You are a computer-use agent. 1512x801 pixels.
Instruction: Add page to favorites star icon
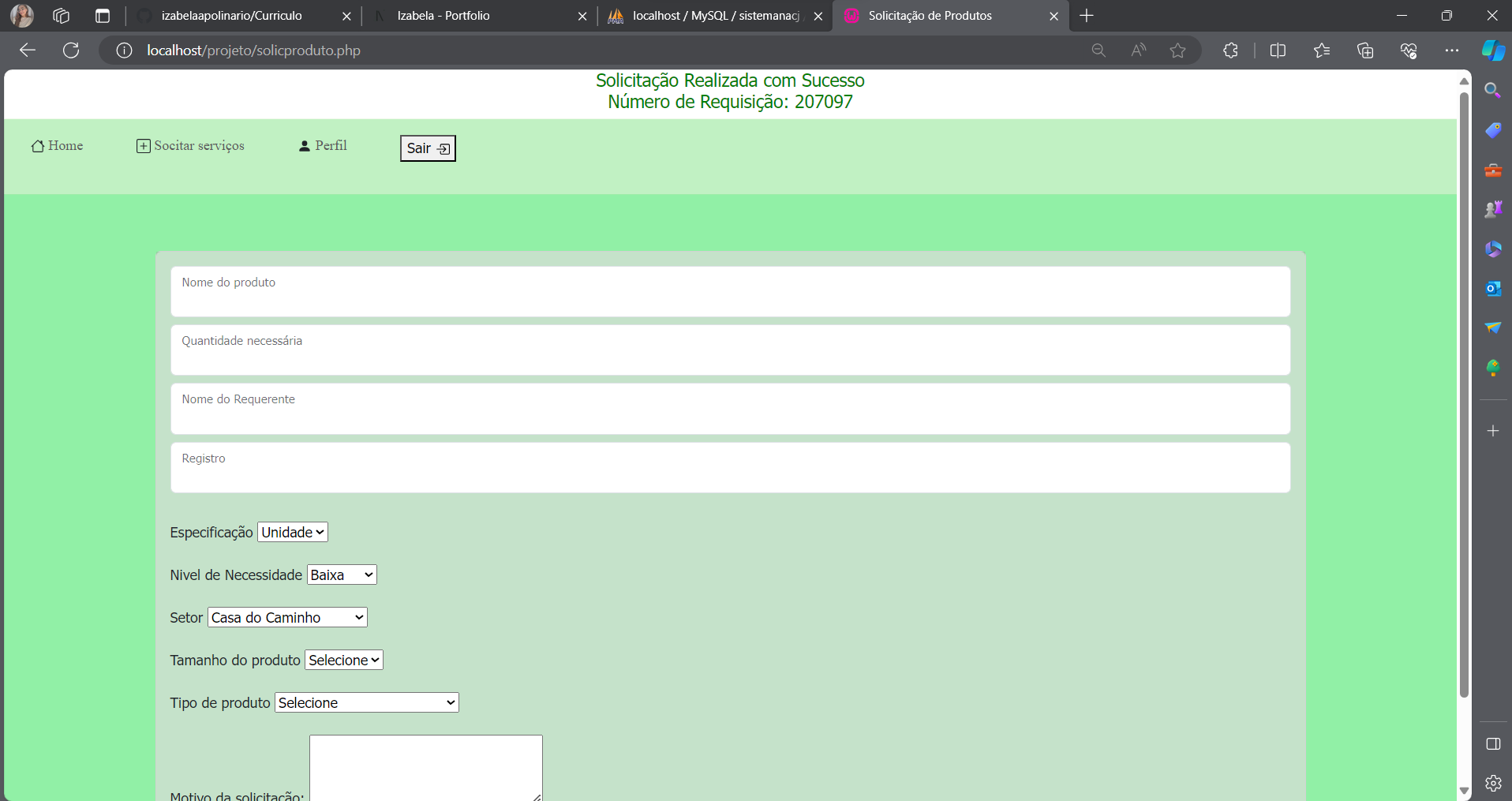[1177, 51]
